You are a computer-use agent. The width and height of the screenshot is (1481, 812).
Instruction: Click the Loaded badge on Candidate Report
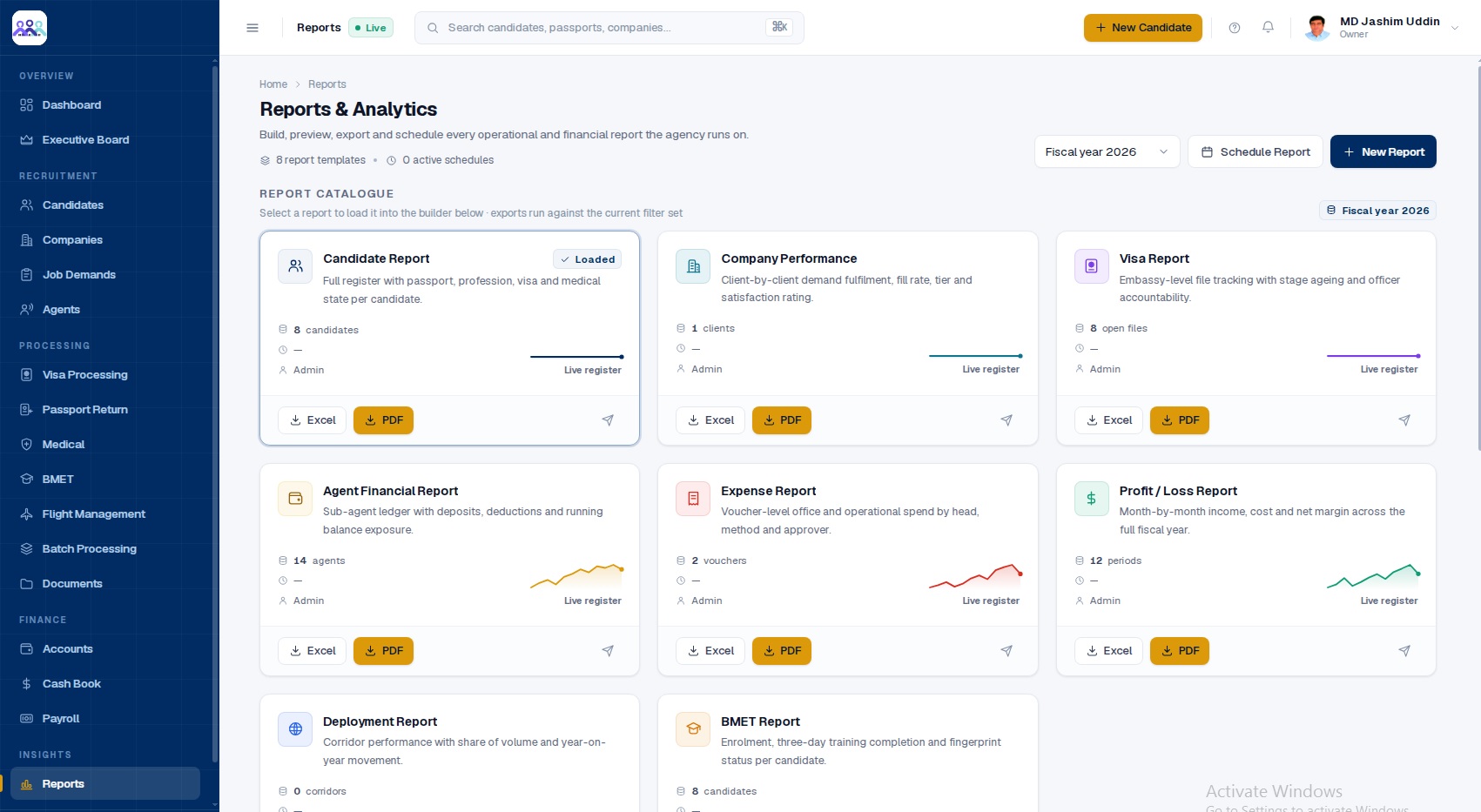click(x=588, y=259)
